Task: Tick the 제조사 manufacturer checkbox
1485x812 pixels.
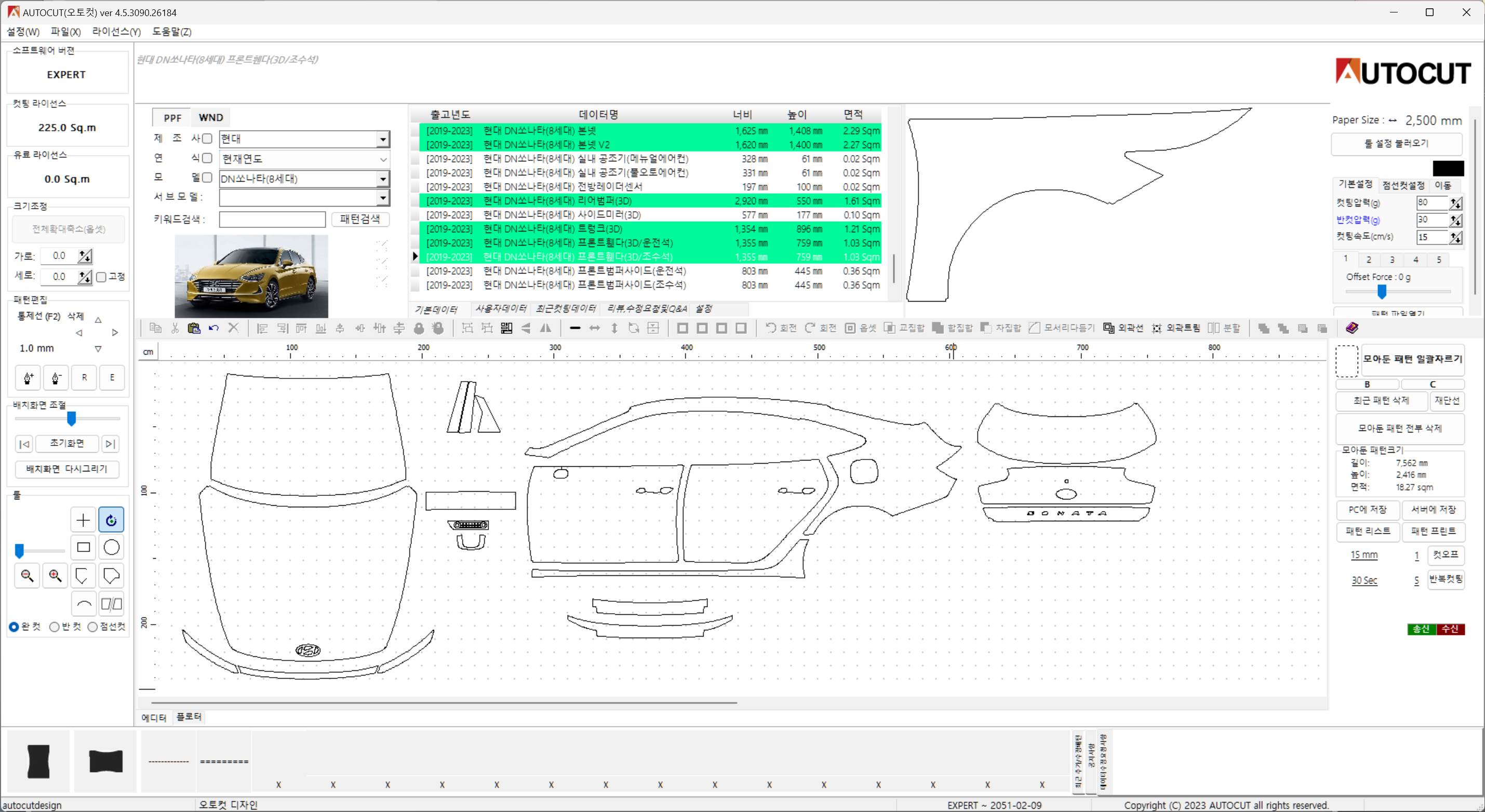Action: [x=208, y=139]
